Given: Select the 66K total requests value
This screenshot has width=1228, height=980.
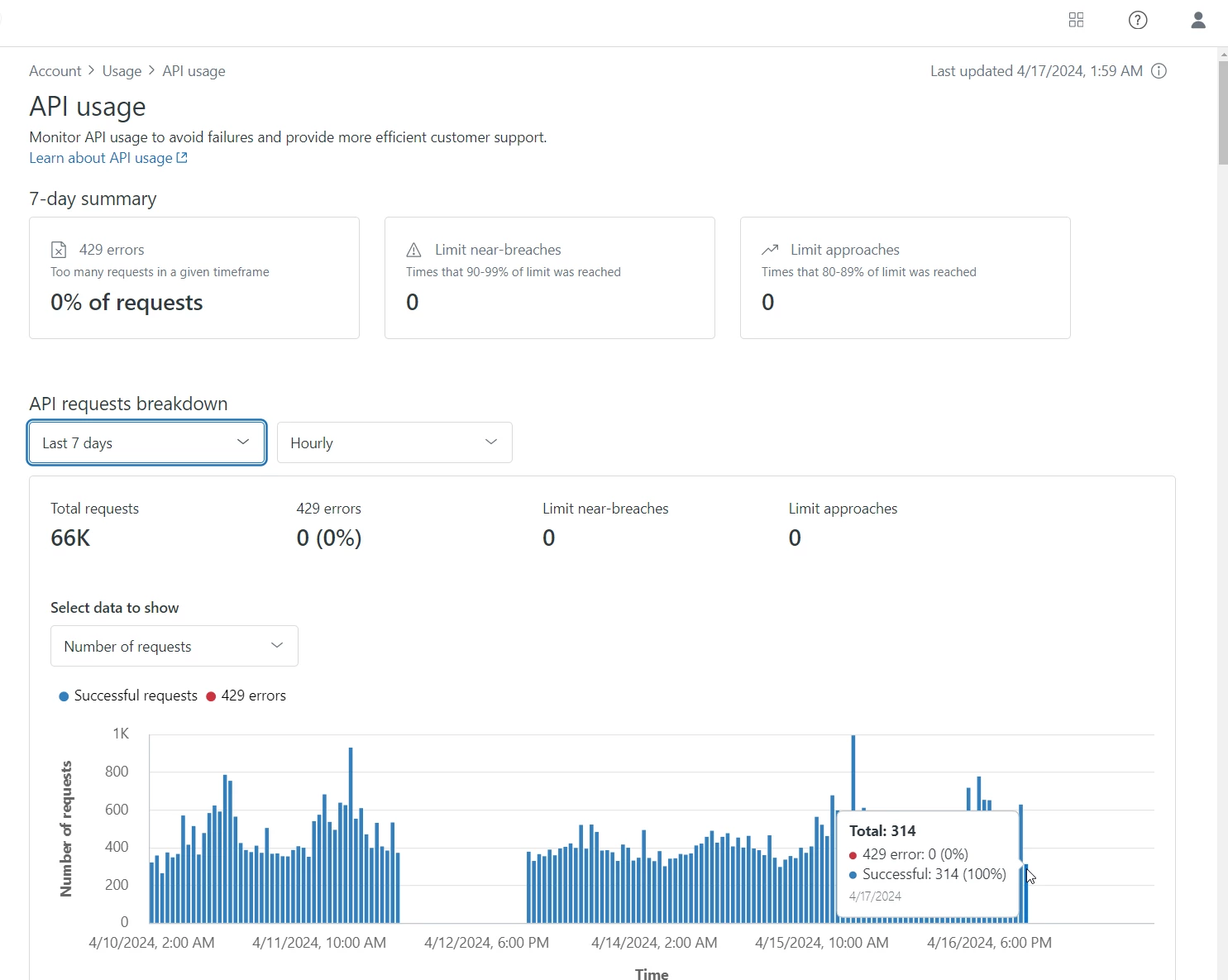Looking at the screenshot, I should [x=70, y=538].
